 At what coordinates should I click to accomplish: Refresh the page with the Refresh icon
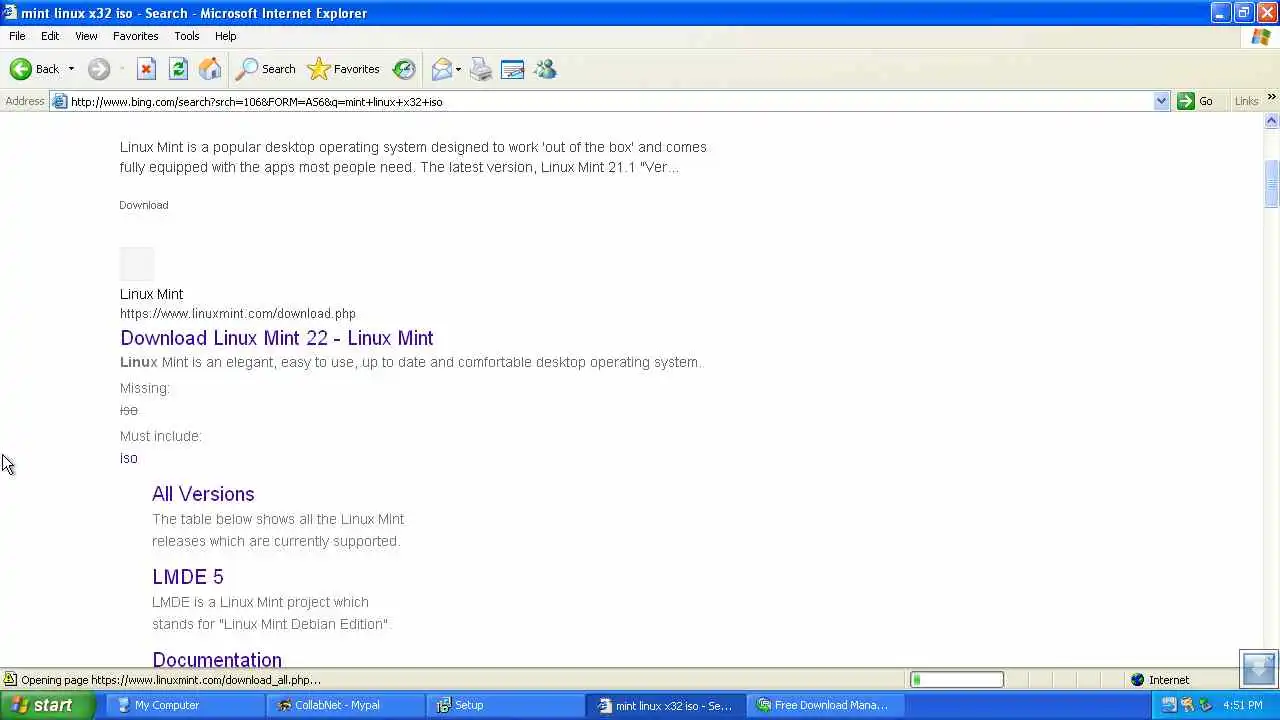pos(178,69)
